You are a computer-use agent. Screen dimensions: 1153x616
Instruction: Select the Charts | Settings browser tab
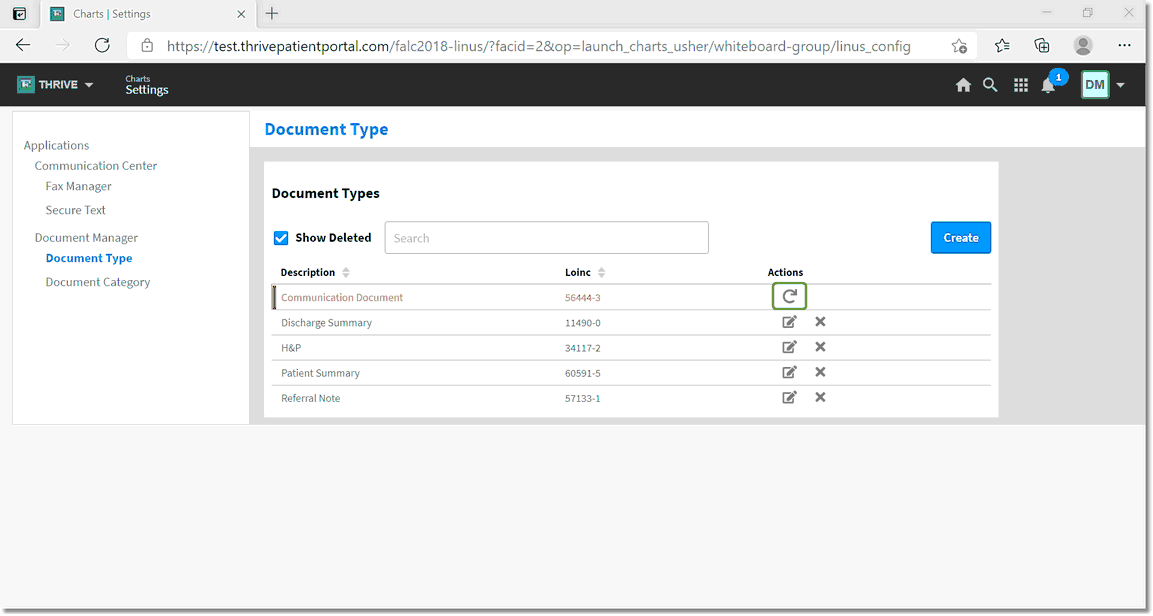(x=147, y=14)
